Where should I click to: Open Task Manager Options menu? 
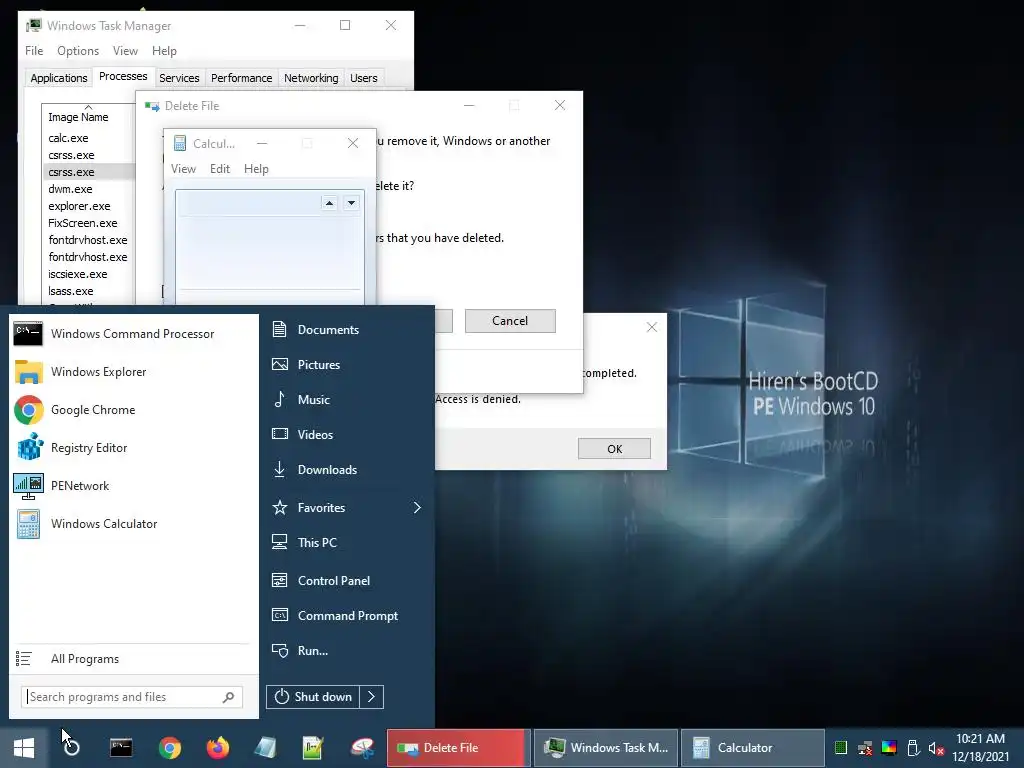pos(78,51)
